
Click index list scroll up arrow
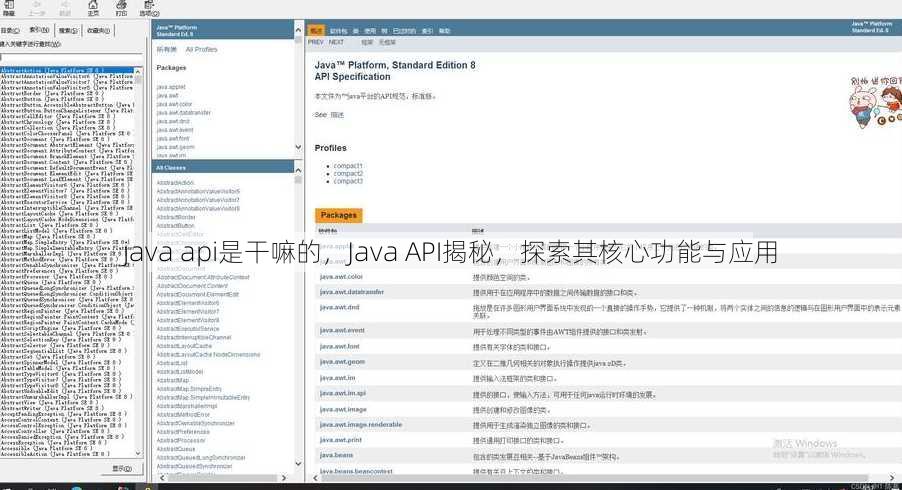[138, 71]
